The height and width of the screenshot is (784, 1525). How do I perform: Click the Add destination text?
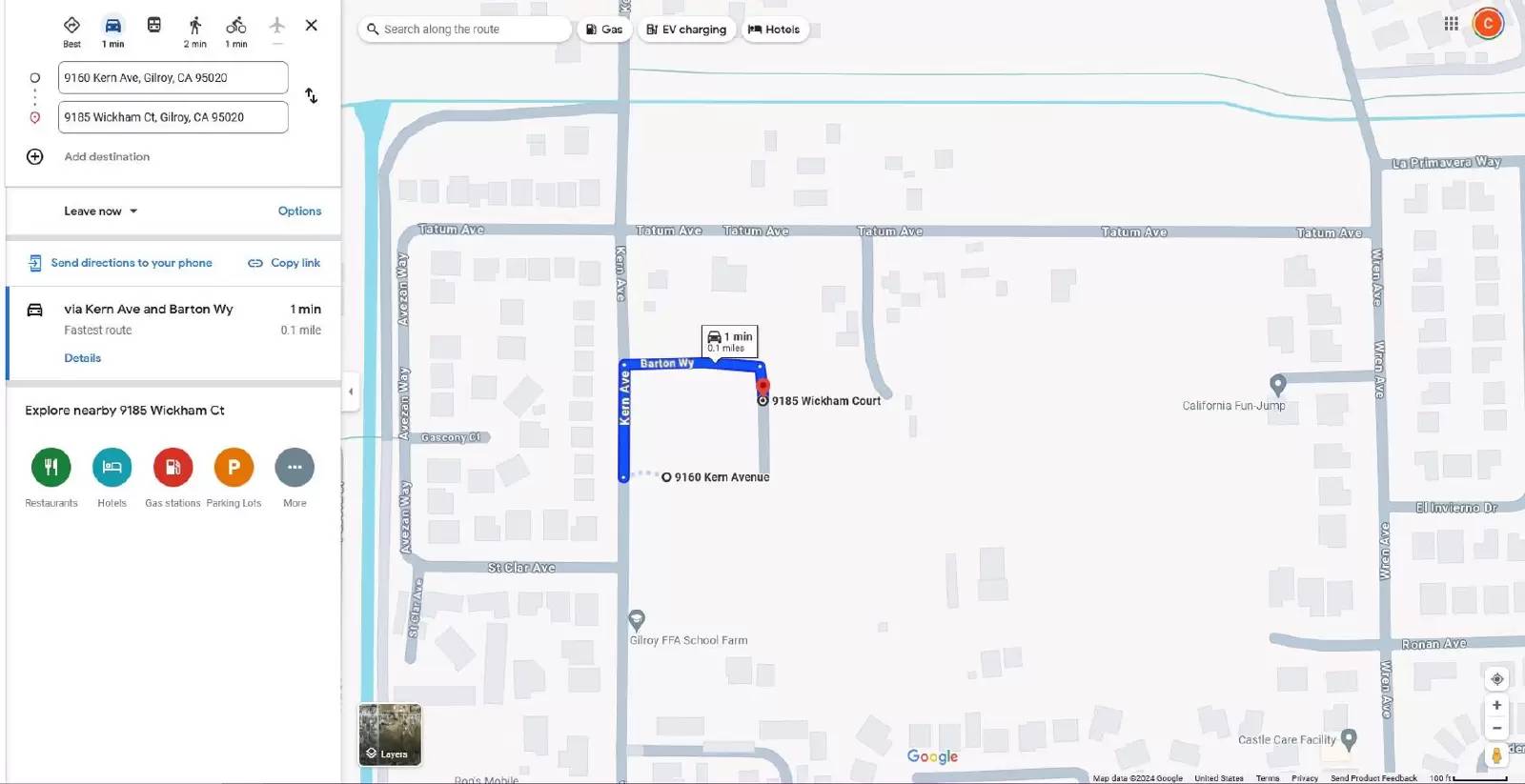[x=107, y=156]
